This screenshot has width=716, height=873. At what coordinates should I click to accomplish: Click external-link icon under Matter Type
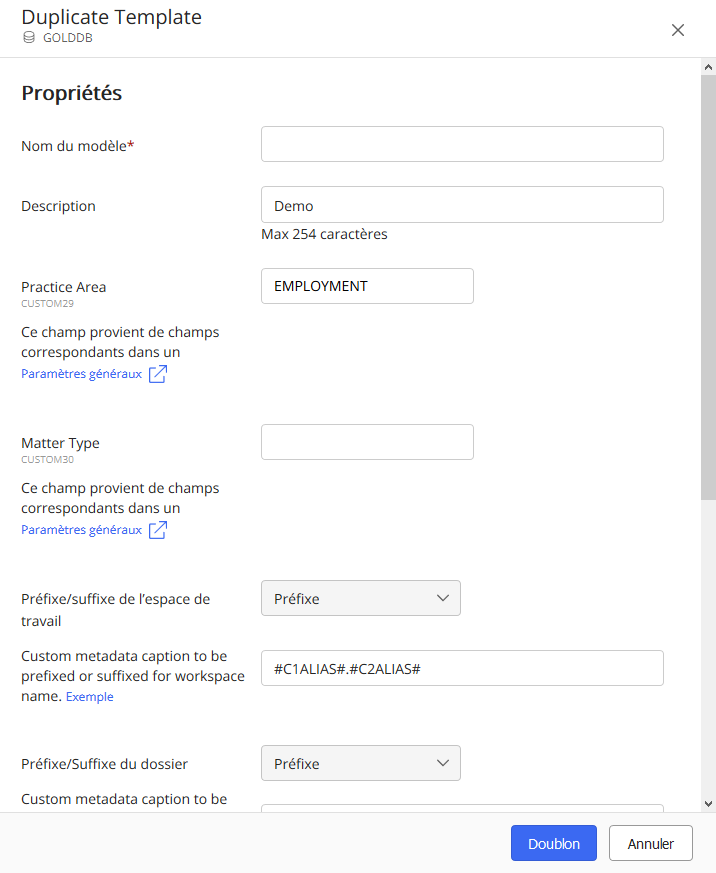click(158, 530)
